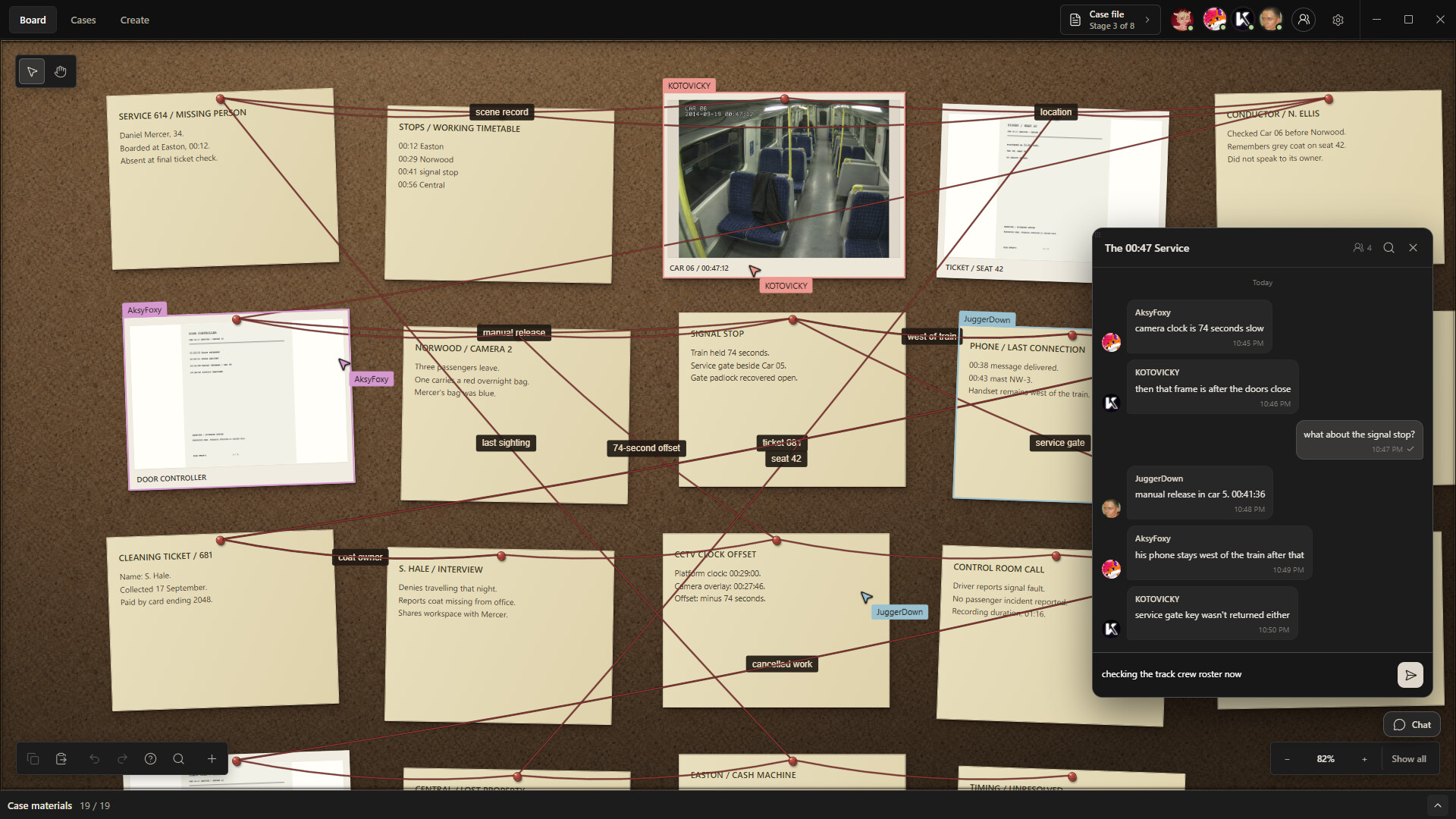Click the K logo collaborator avatar

(1242, 20)
